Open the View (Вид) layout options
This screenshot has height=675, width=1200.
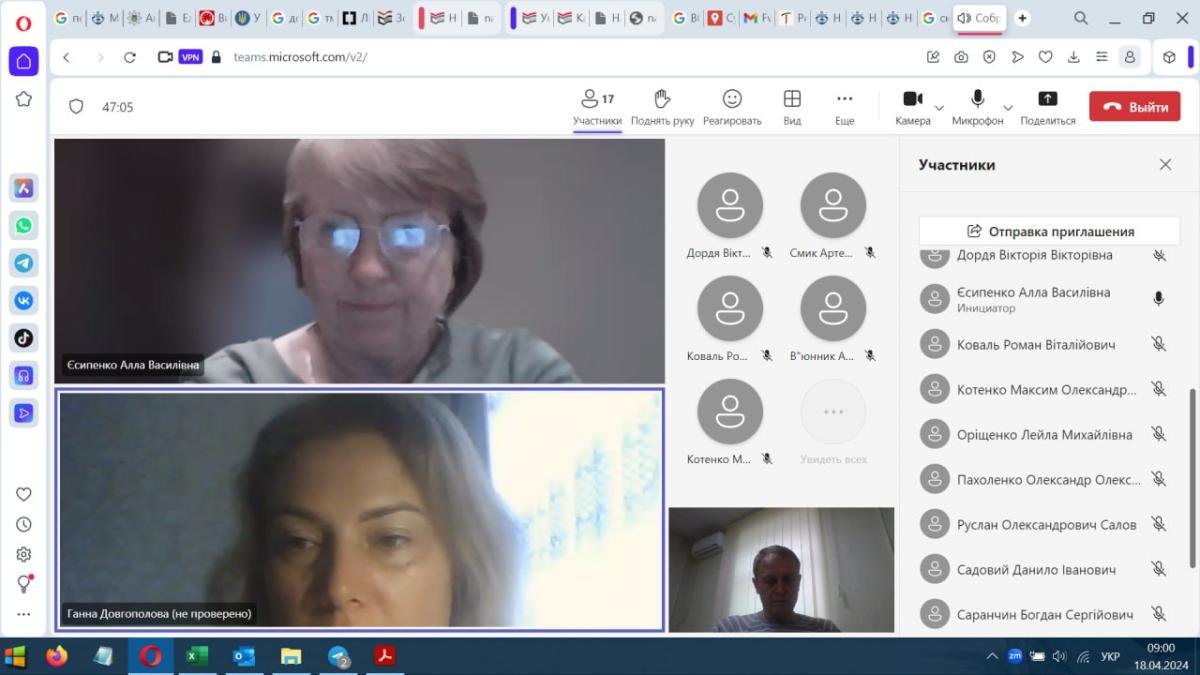[792, 99]
